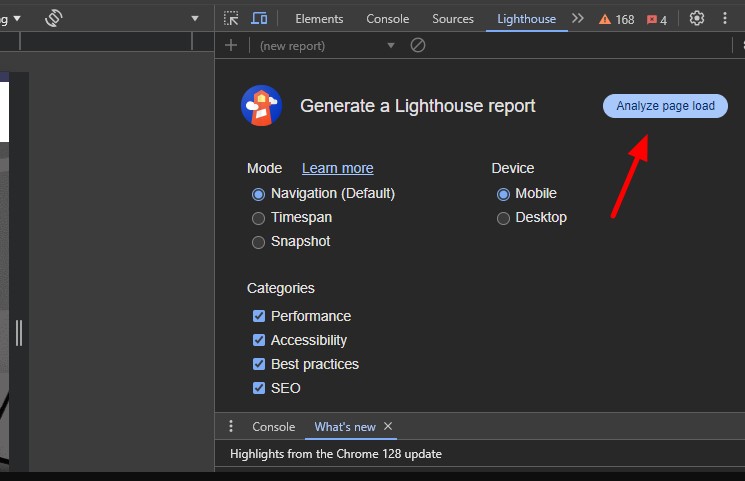Expand the more tabs chevron

pyautogui.click(x=577, y=18)
